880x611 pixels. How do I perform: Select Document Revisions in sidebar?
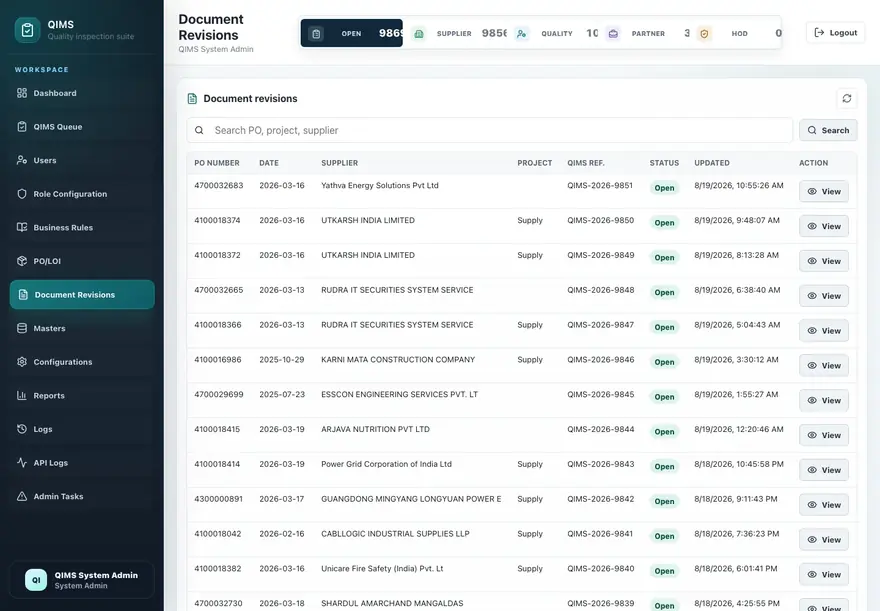(x=82, y=295)
